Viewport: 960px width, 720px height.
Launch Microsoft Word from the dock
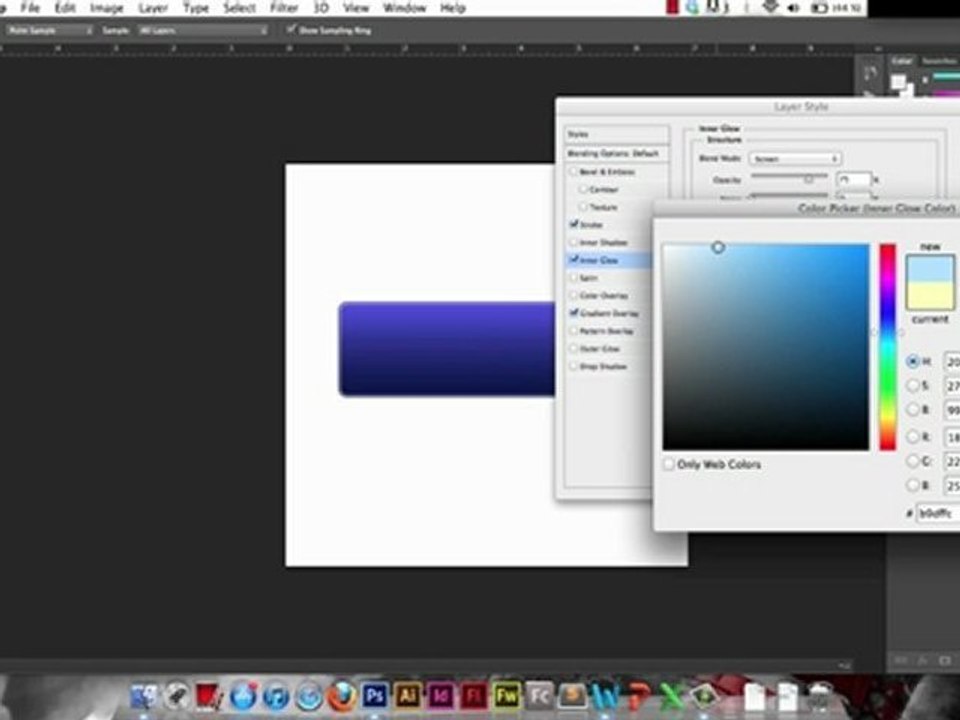[606, 696]
